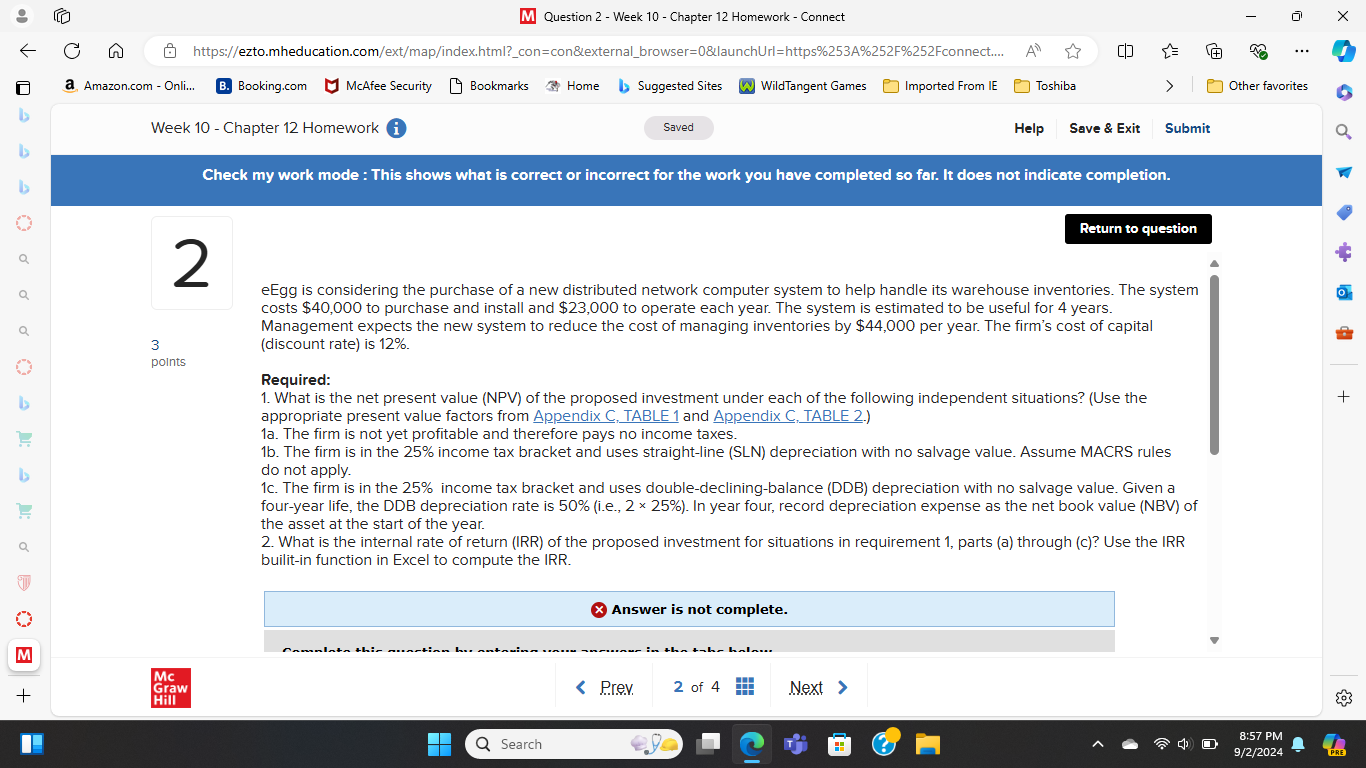The width and height of the screenshot is (1366, 768).
Task: Click the McGraw Hill logo at the bottom
Action: [x=170, y=687]
